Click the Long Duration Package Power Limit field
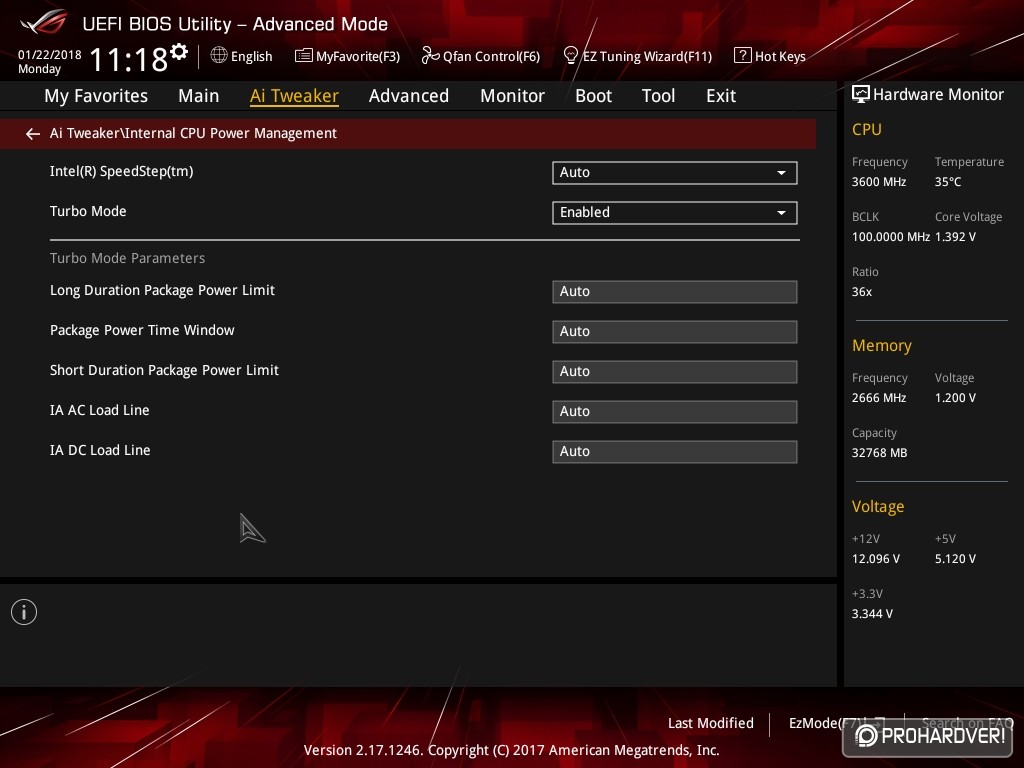Viewport: 1024px width, 768px height. (x=675, y=291)
